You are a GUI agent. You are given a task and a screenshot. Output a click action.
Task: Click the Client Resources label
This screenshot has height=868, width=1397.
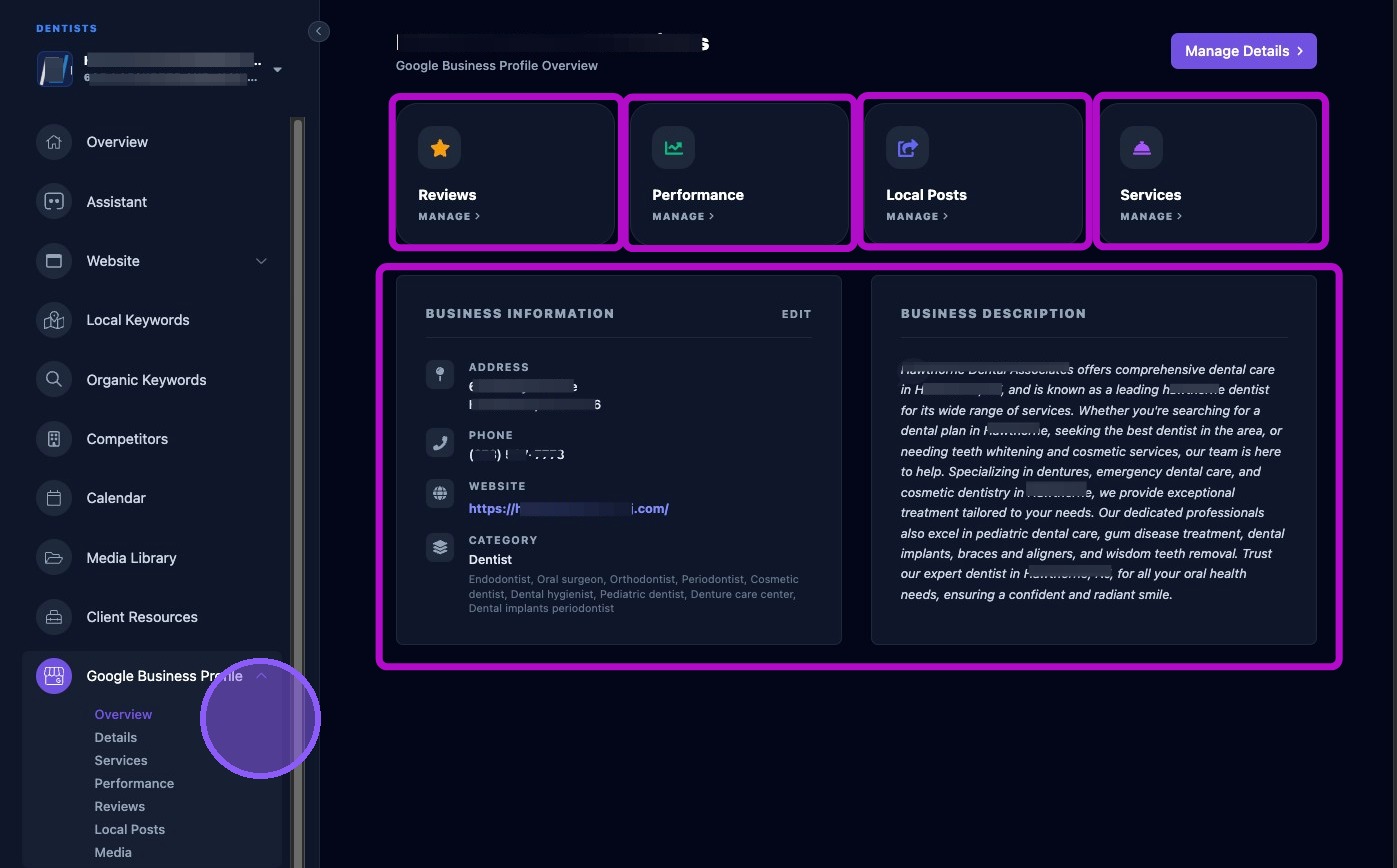click(x=142, y=617)
